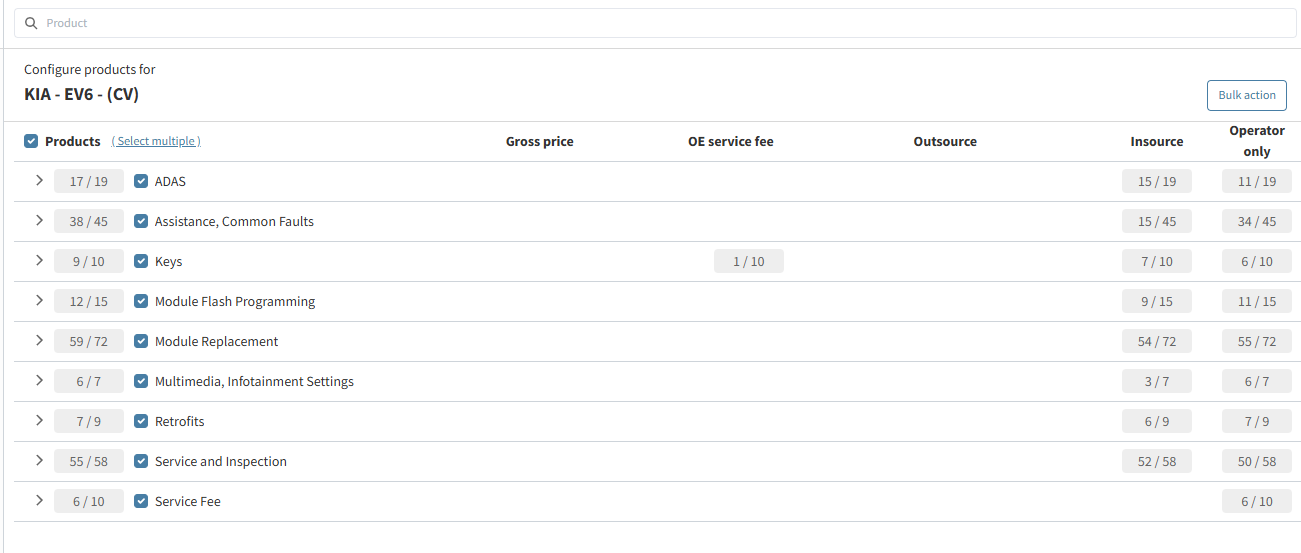
Task: Click Service and Inspection 55 / 58 count badge
Action: (89, 461)
